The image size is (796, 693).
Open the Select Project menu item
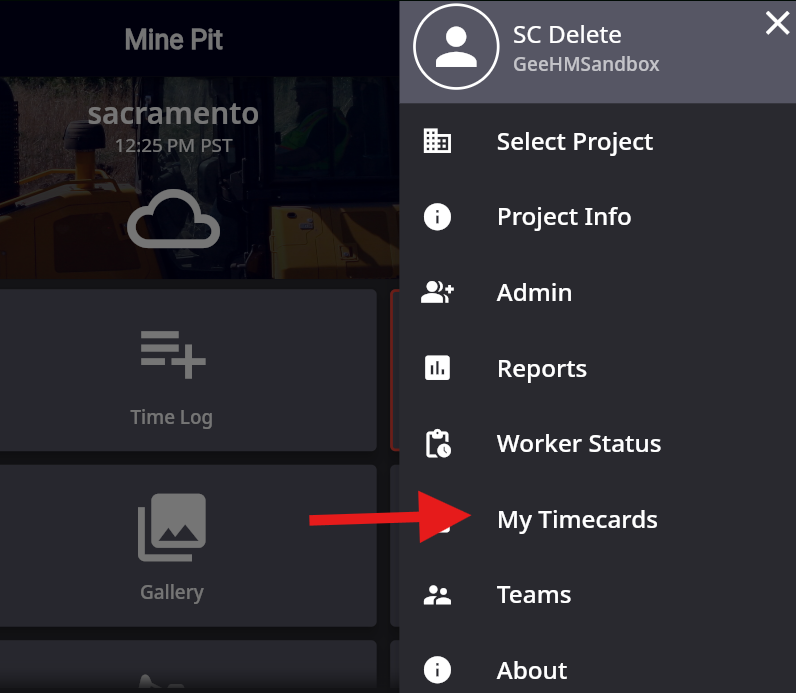coord(574,142)
